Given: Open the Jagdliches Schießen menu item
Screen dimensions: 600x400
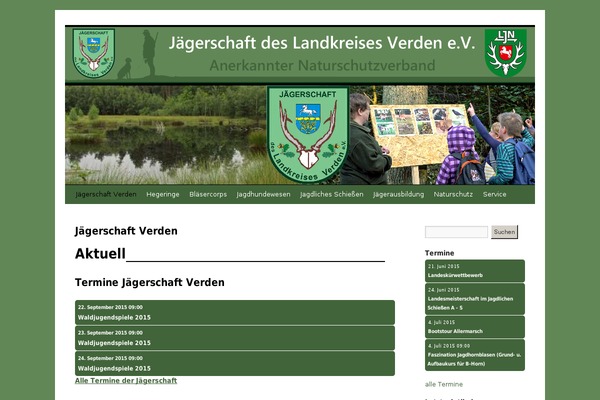Looking at the screenshot, I should pyautogui.click(x=332, y=194).
